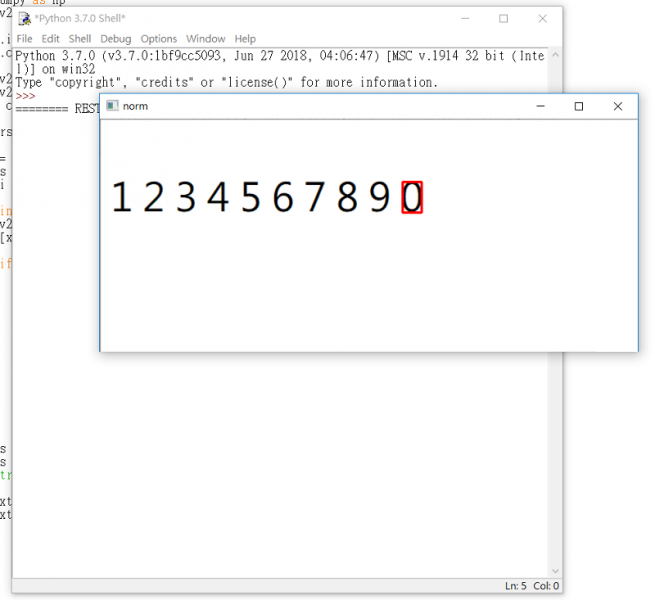The image size is (655, 600).
Task: Click the digit 3 in norm image
Action: tap(185, 197)
